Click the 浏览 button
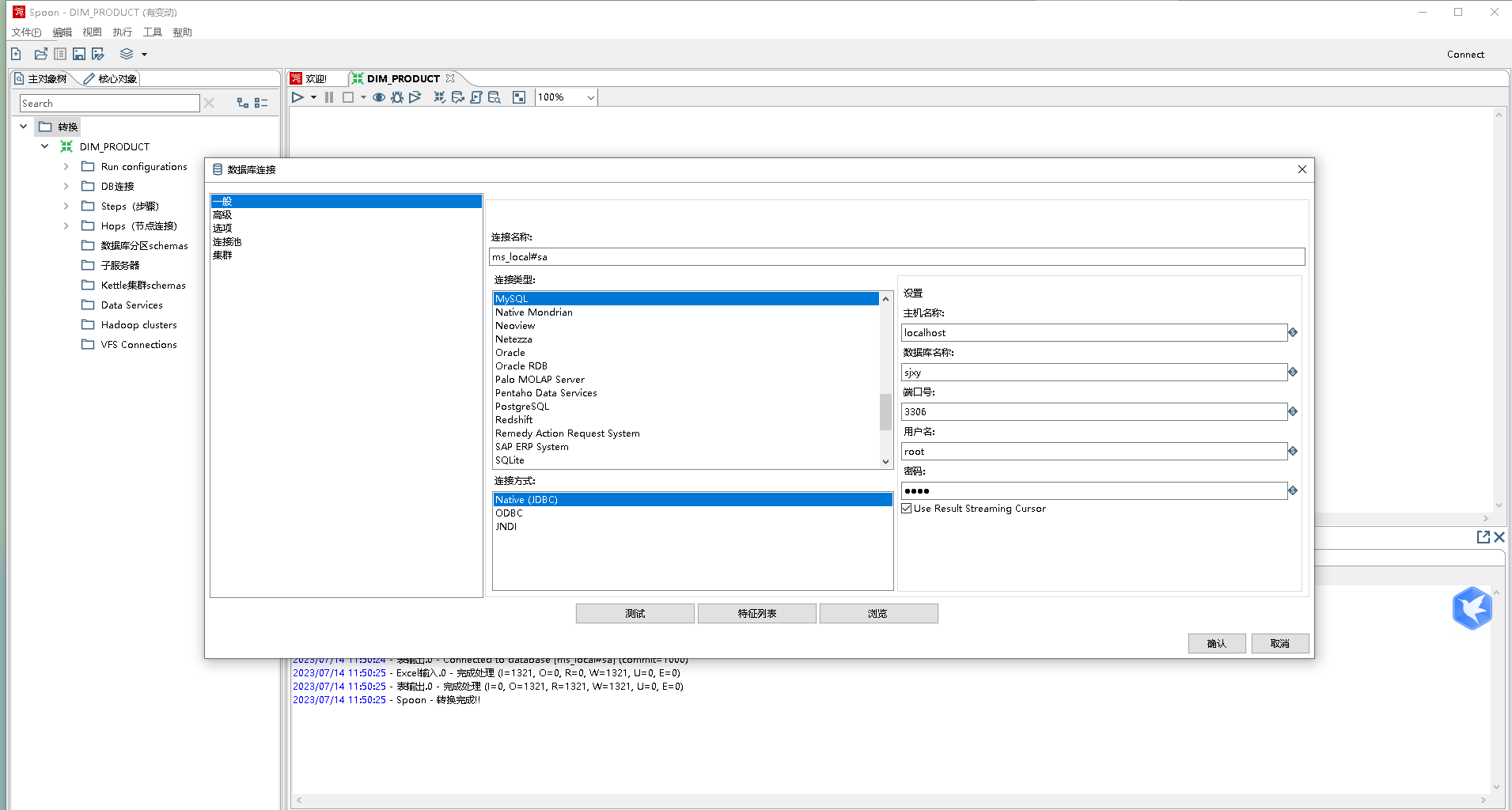 coord(879,614)
